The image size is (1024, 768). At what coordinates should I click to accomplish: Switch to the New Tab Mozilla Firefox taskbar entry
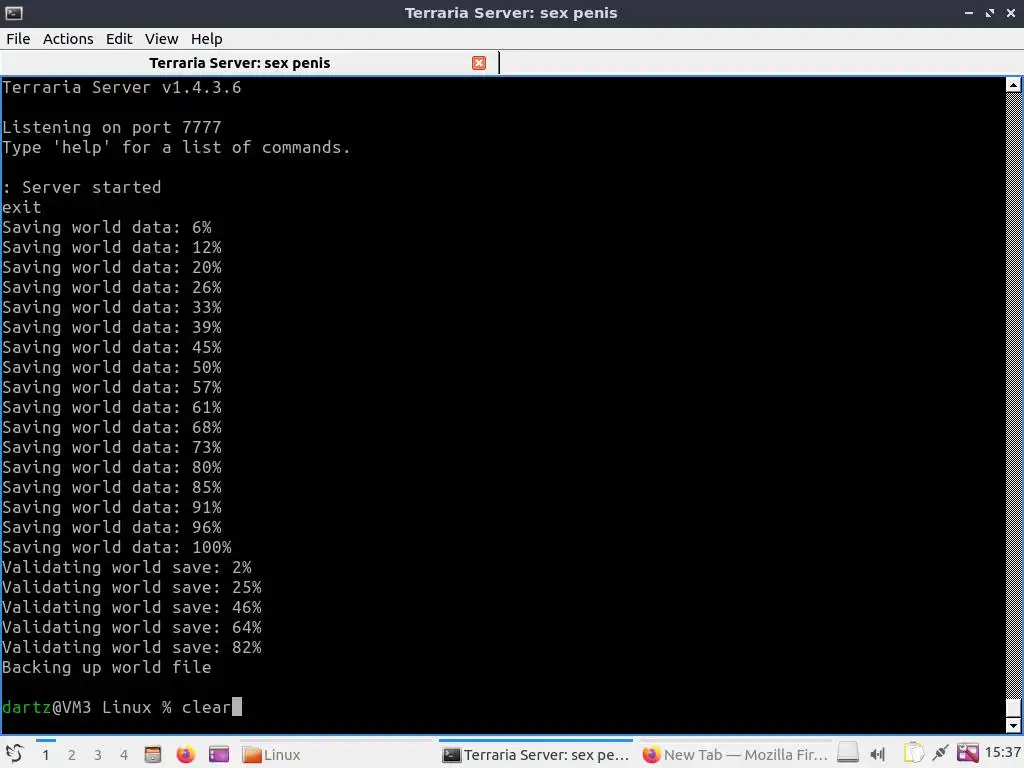735,754
